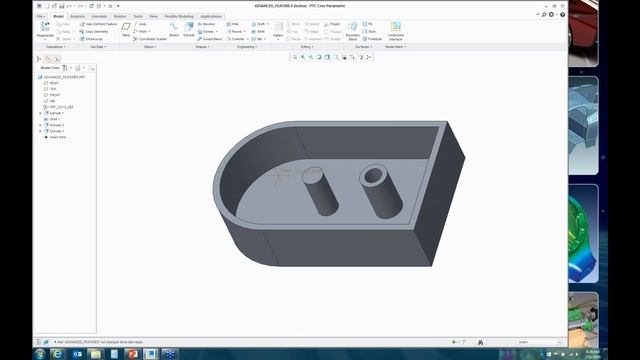The image size is (640, 360).
Task: Expand Extrude 2 in model tree
Action: point(40,125)
